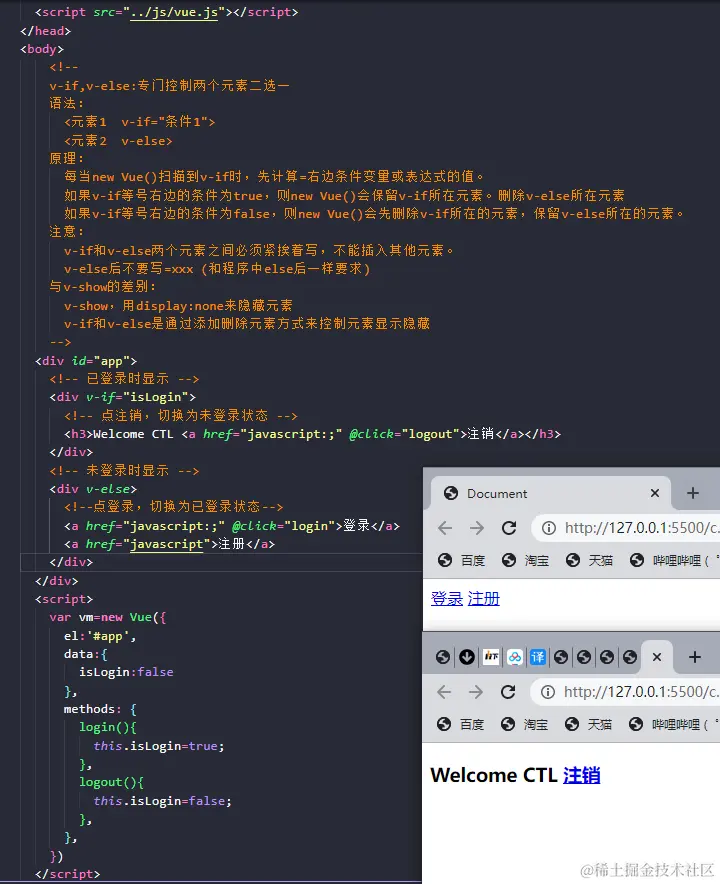
Task: Close the active tab in the Welcome CTL window
Action: (x=657, y=657)
